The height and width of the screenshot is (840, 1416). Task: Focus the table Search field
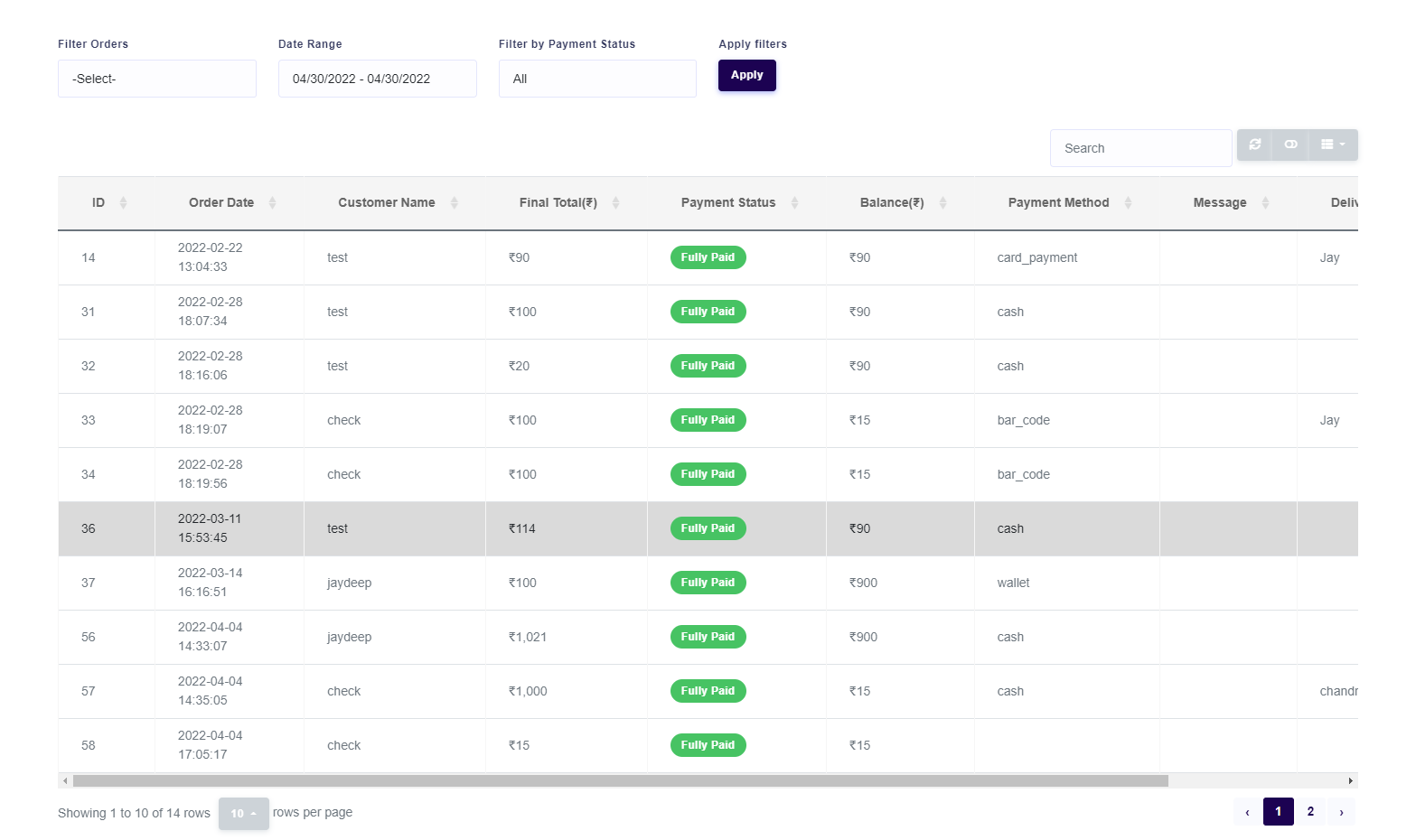(1140, 148)
